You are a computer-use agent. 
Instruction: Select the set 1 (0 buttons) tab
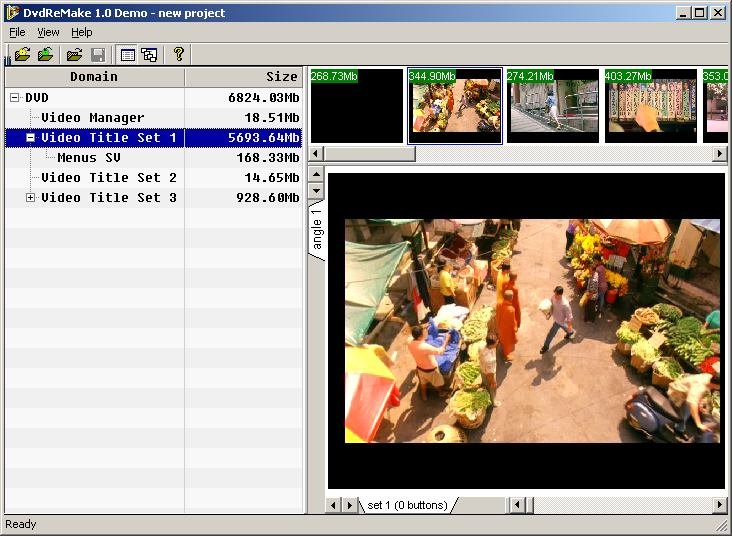408,505
